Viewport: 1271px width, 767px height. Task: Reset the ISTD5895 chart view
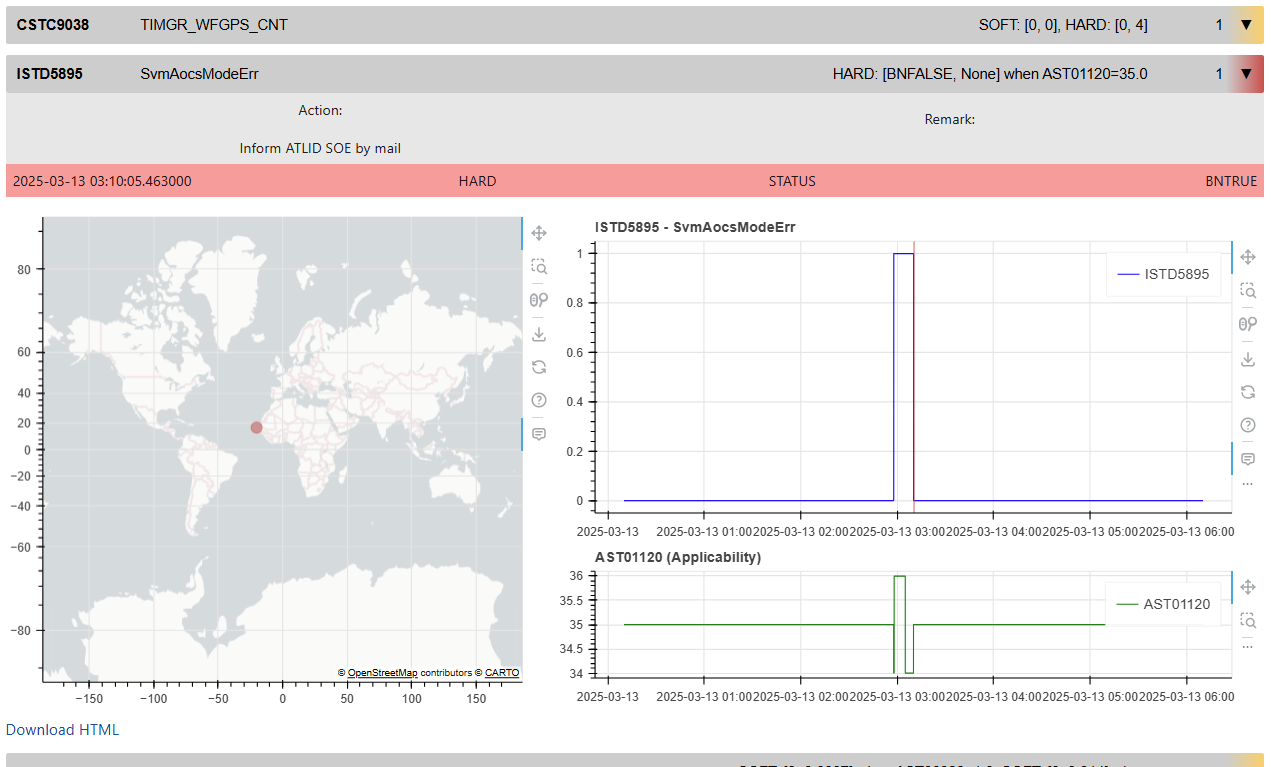click(1248, 392)
